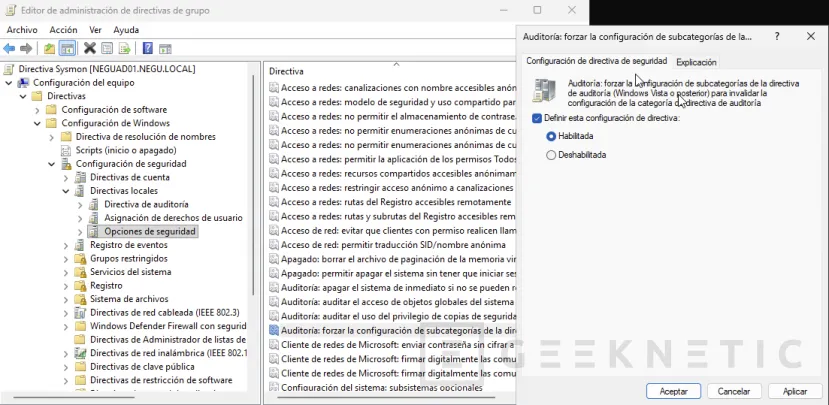Viewport: 829px width, 405px height.
Task: Click the Configuración del equipo computer icon
Action: pos(23,82)
